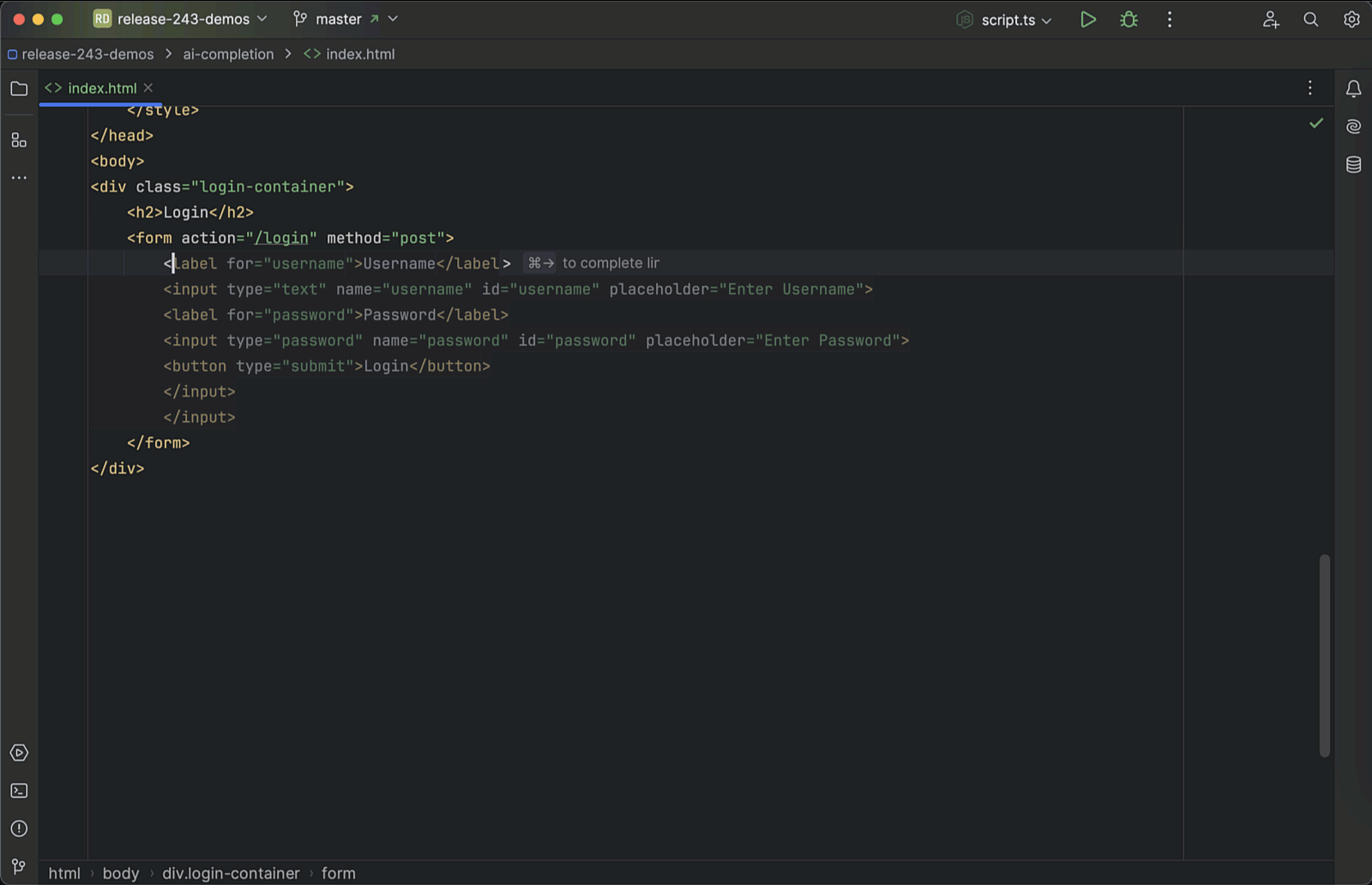Click the <body> tag line

pyautogui.click(x=117, y=161)
